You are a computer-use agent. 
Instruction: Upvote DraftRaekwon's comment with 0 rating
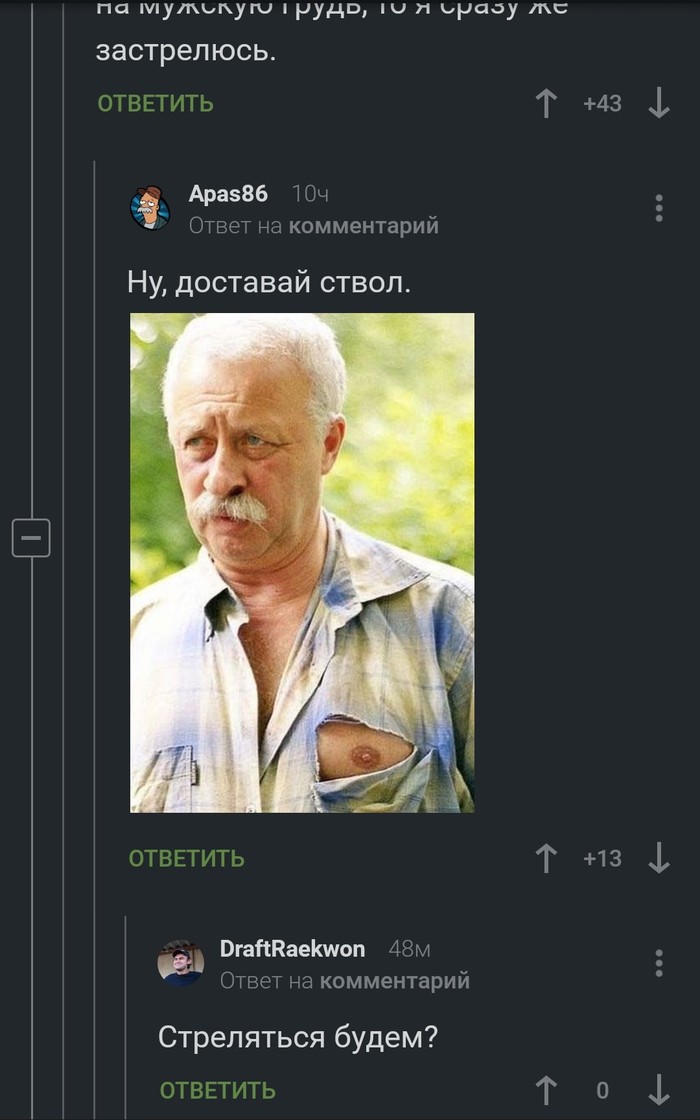coord(546,1090)
